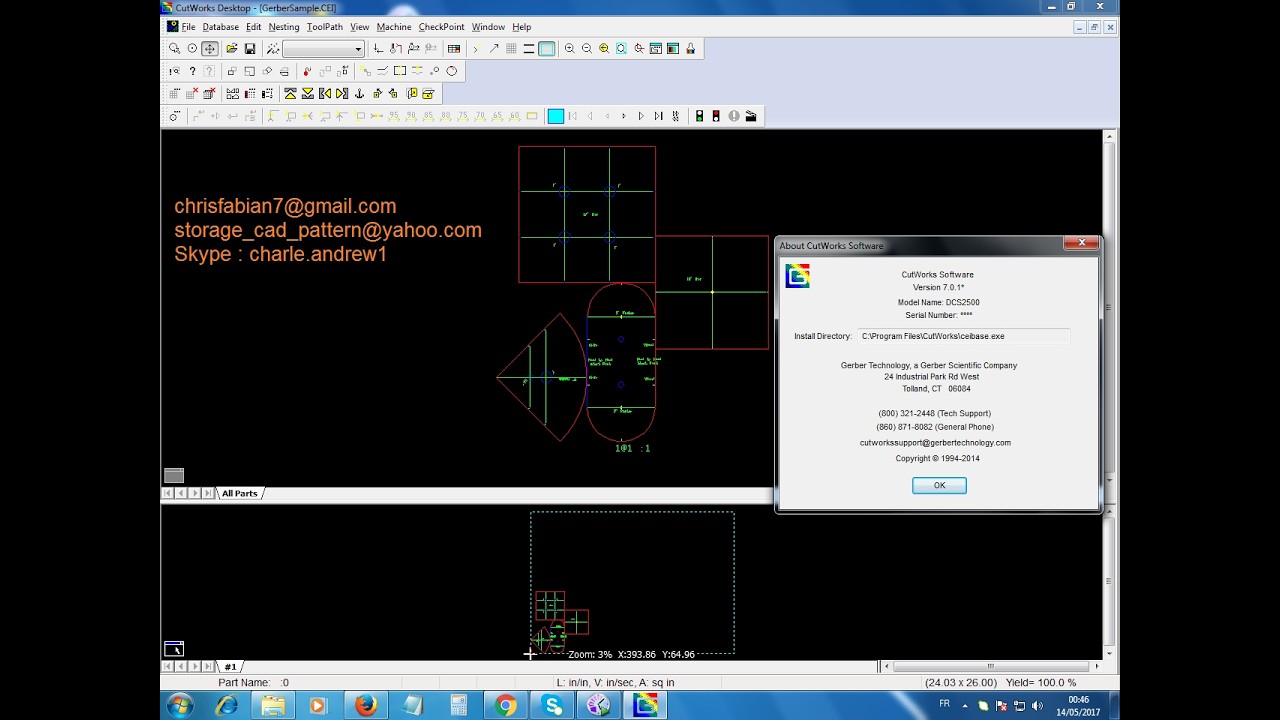The width and height of the screenshot is (1280, 720).
Task: Toggle the two horizontal lines view button
Action: (x=528, y=48)
